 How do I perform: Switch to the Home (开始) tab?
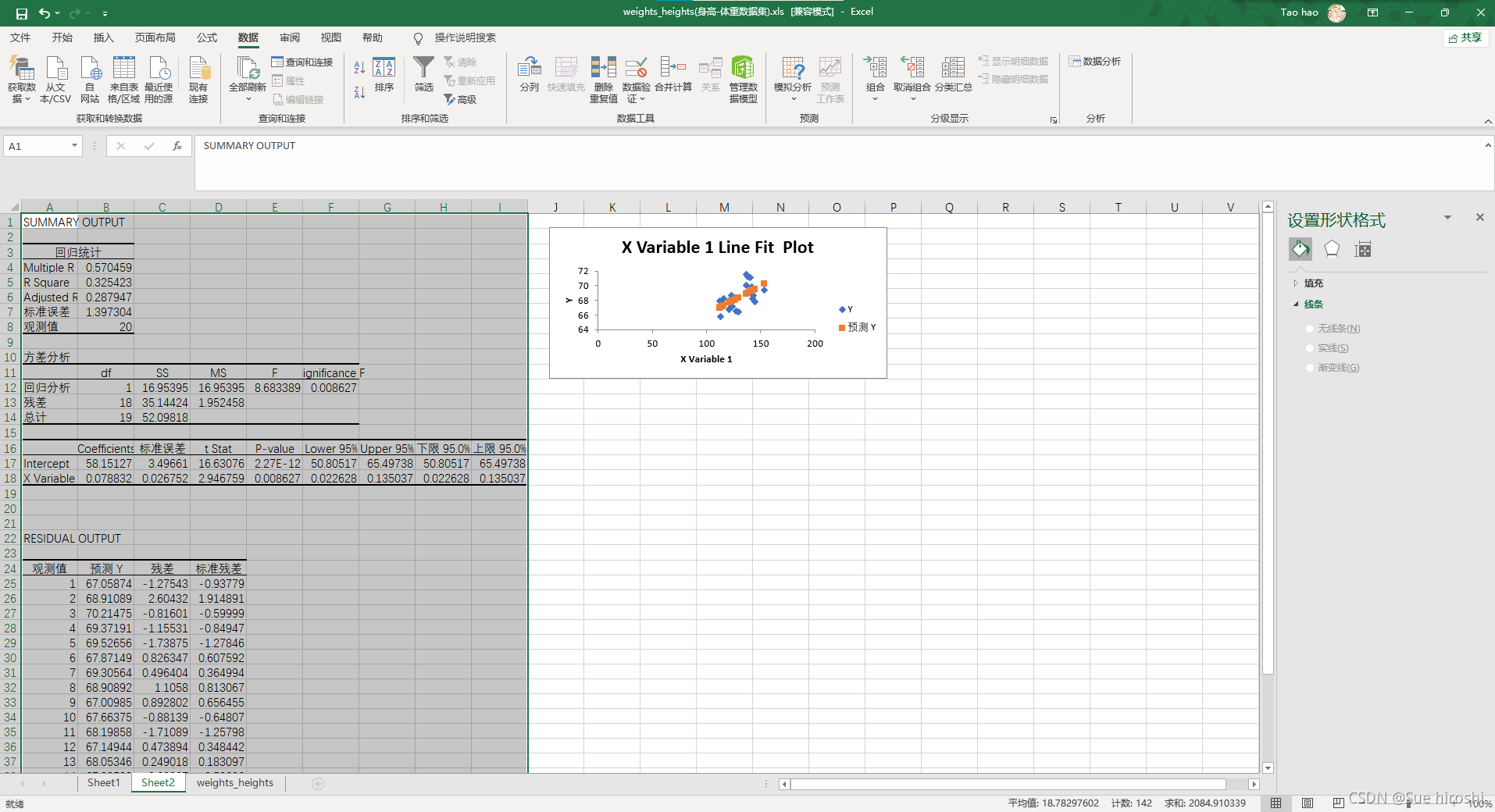coord(62,37)
